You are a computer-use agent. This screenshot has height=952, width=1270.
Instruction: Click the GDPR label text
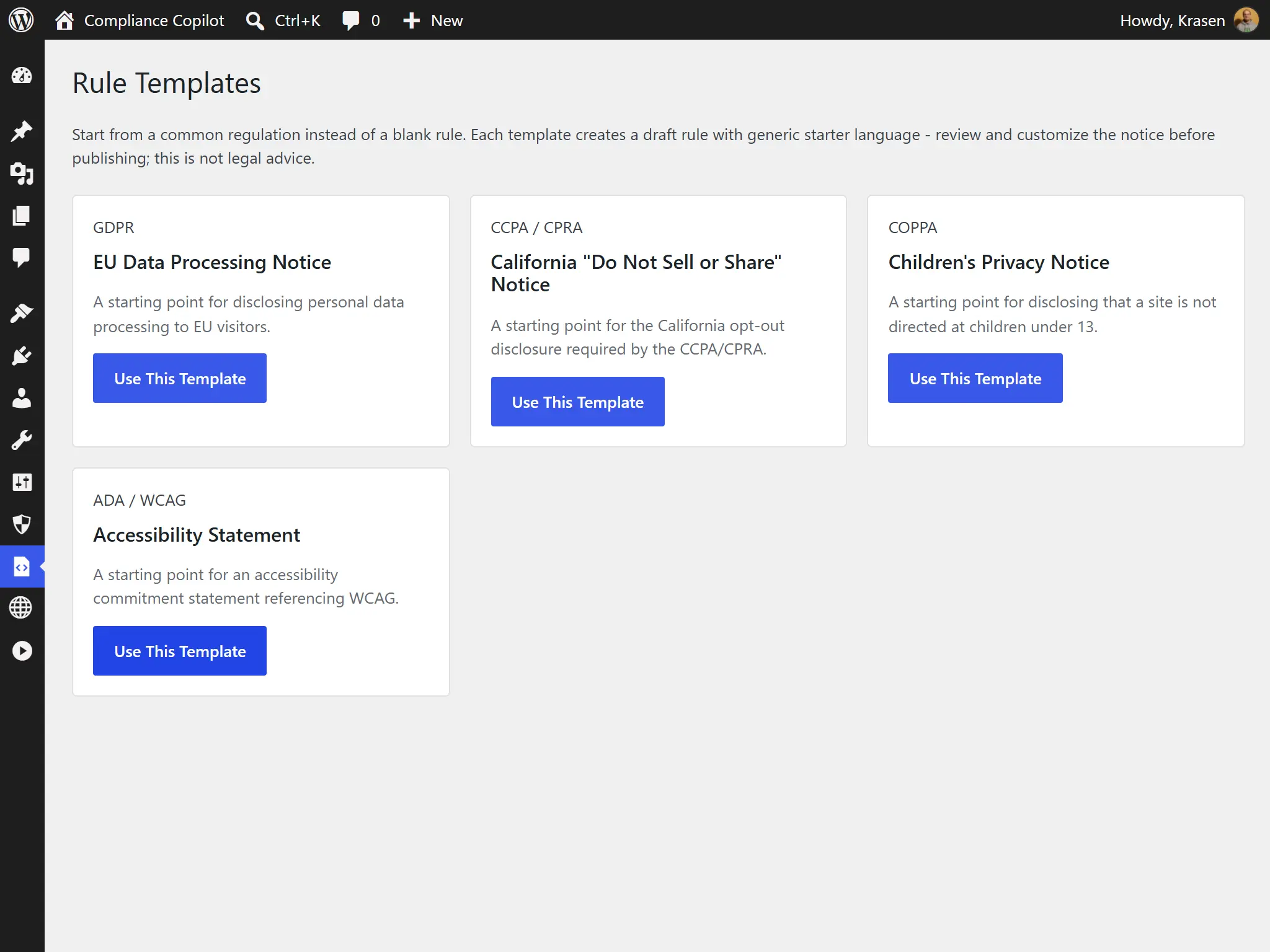pyautogui.click(x=113, y=227)
